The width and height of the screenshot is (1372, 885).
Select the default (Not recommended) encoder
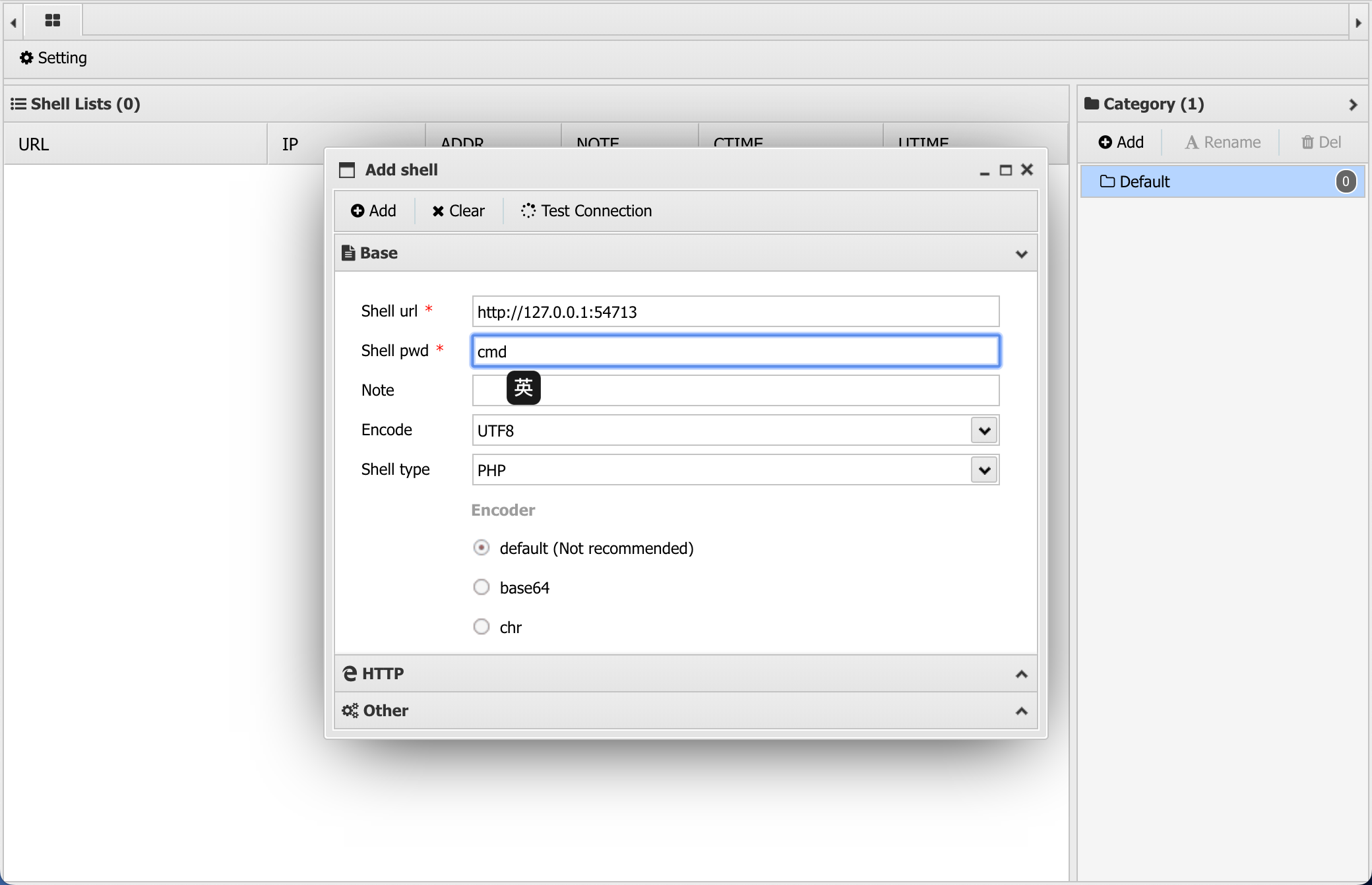point(482,548)
